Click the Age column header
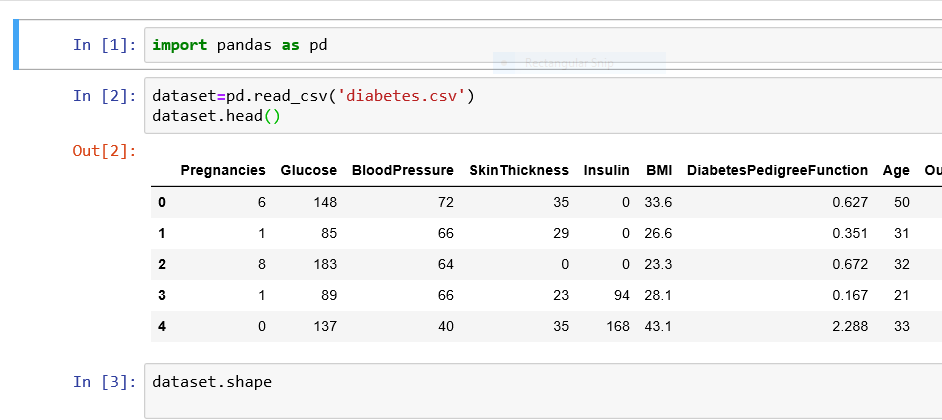The image size is (942, 420). (x=896, y=171)
